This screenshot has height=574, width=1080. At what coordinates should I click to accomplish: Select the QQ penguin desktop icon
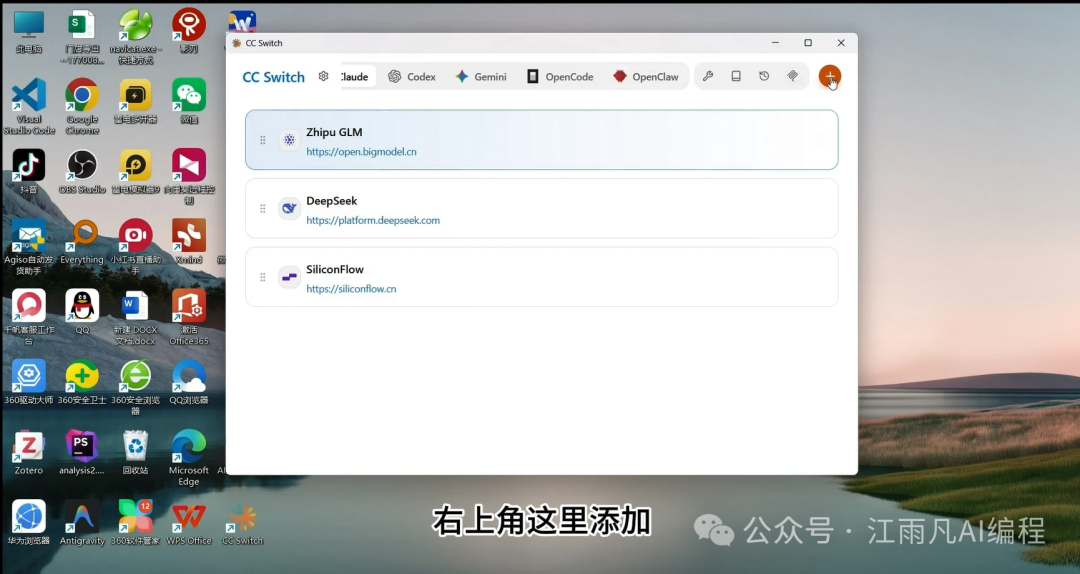82,311
